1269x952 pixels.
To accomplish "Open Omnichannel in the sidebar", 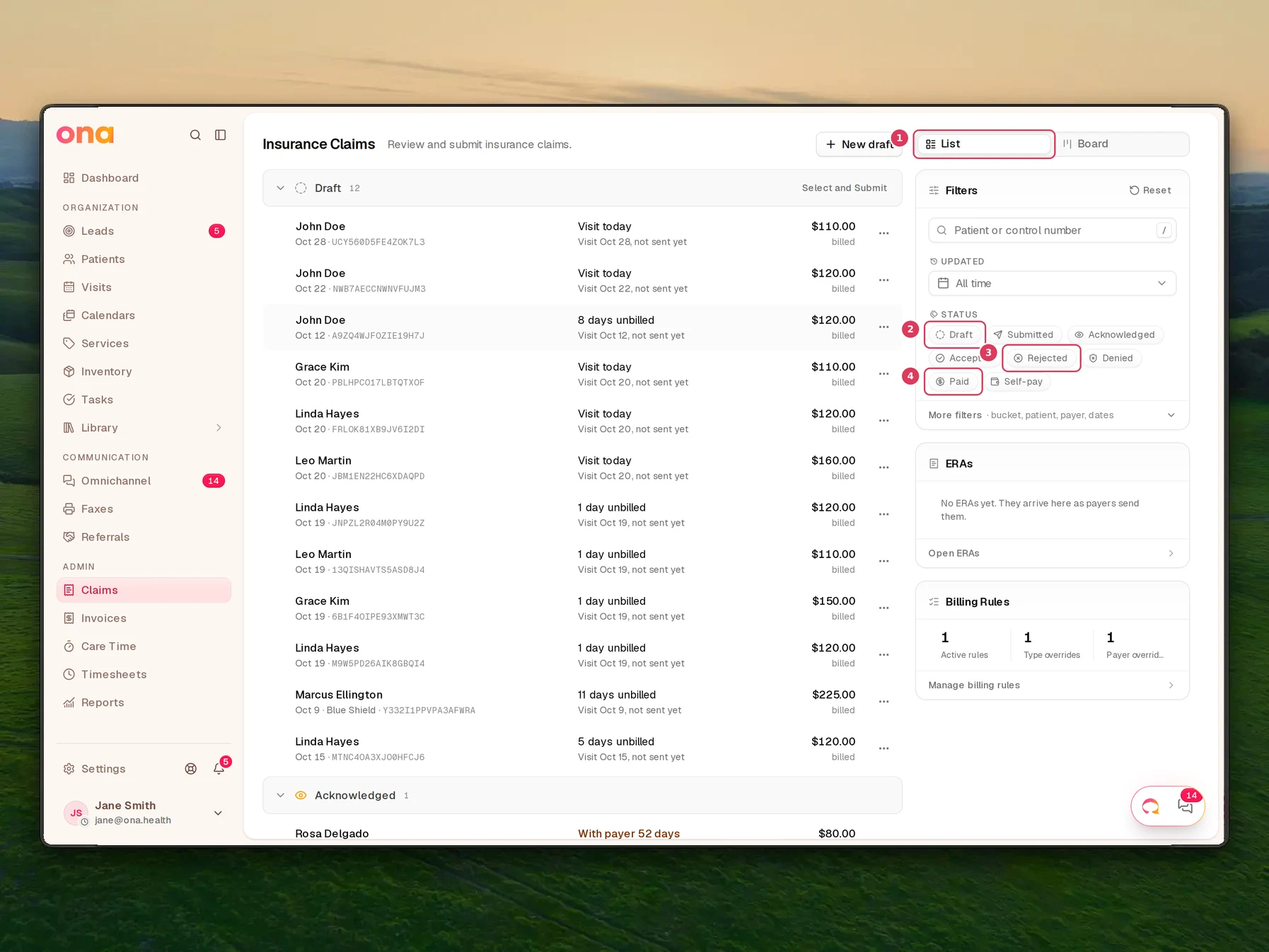I will click(x=144, y=481).
